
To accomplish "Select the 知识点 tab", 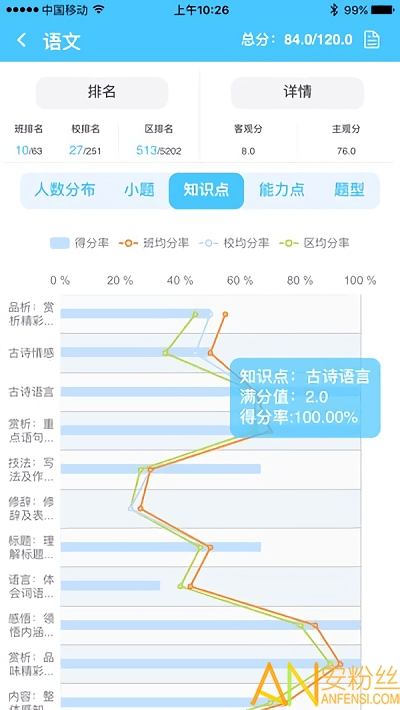I will coord(206,191).
